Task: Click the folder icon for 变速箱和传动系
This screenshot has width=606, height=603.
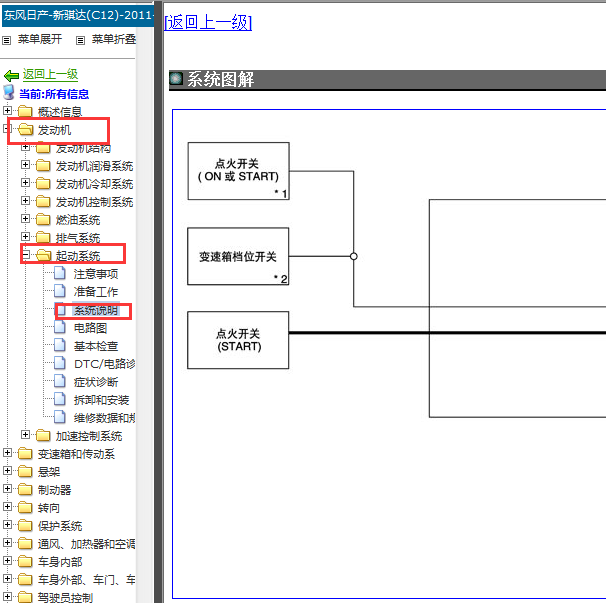Action: 25,453
